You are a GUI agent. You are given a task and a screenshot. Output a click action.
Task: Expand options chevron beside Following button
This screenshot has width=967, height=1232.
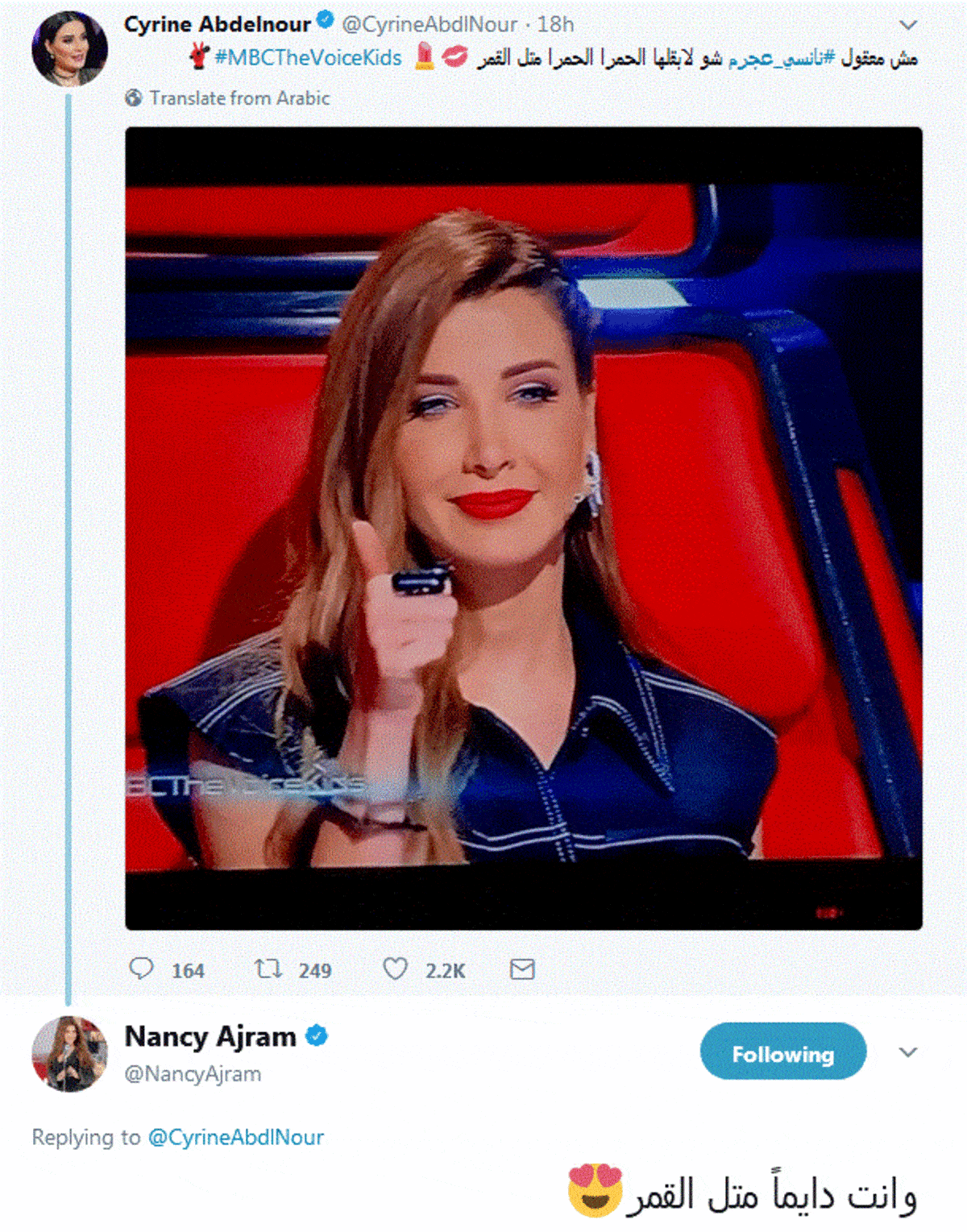(908, 1052)
